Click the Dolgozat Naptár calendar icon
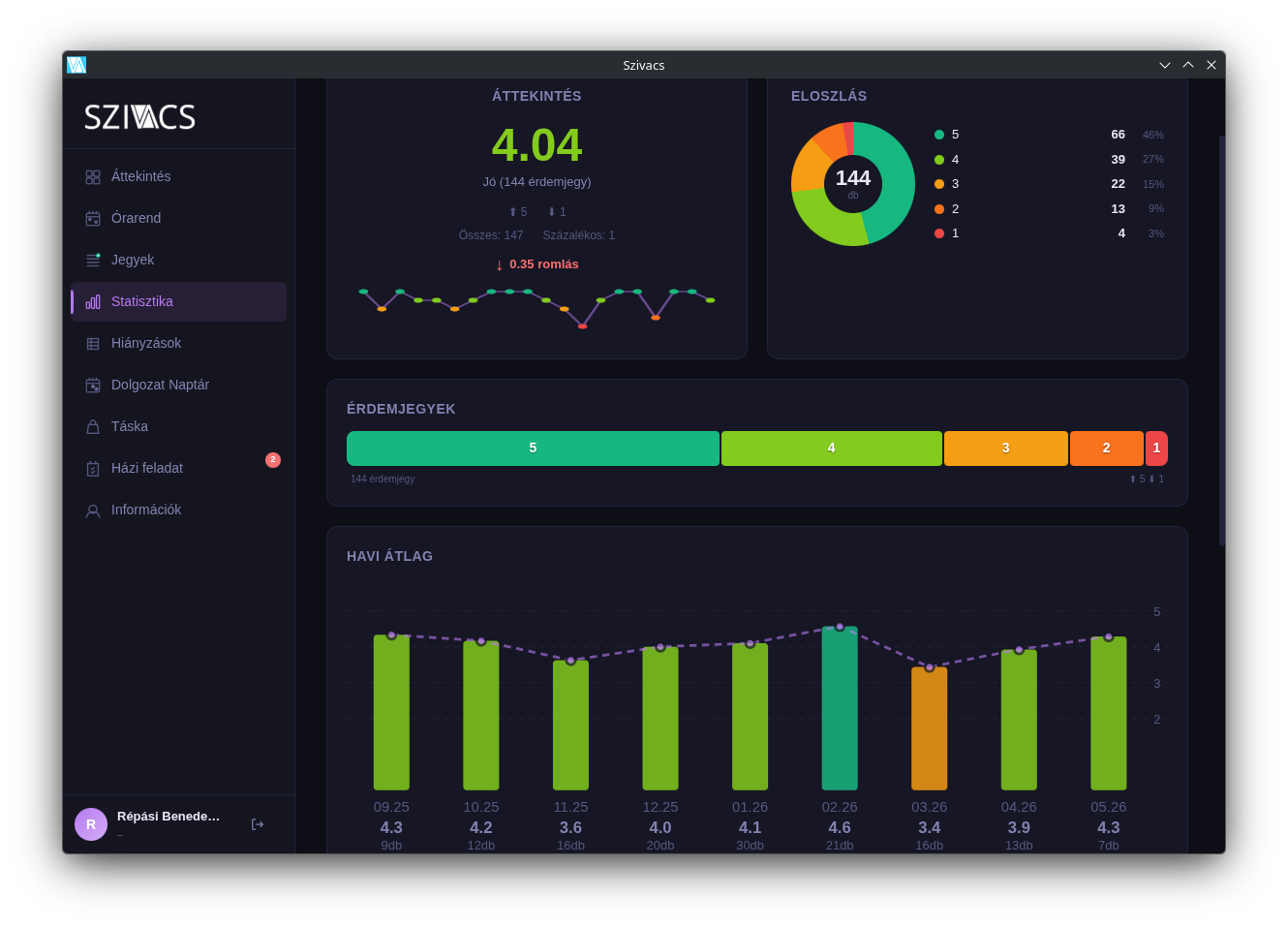 pos(93,386)
